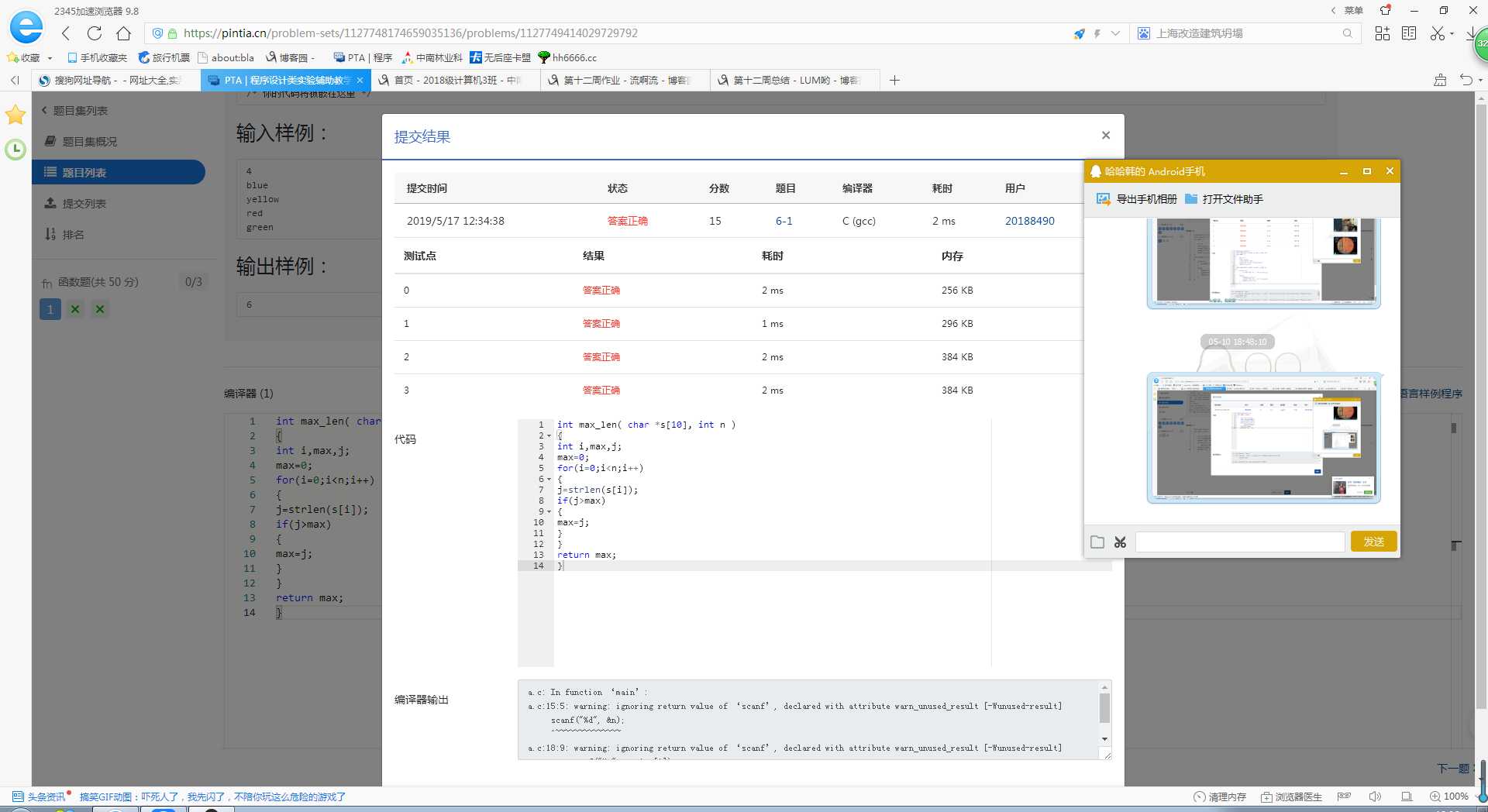The image size is (1488, 812).
Task: Open the upper screenshot thumbnail in phone window
Action: click(1263, 263)
